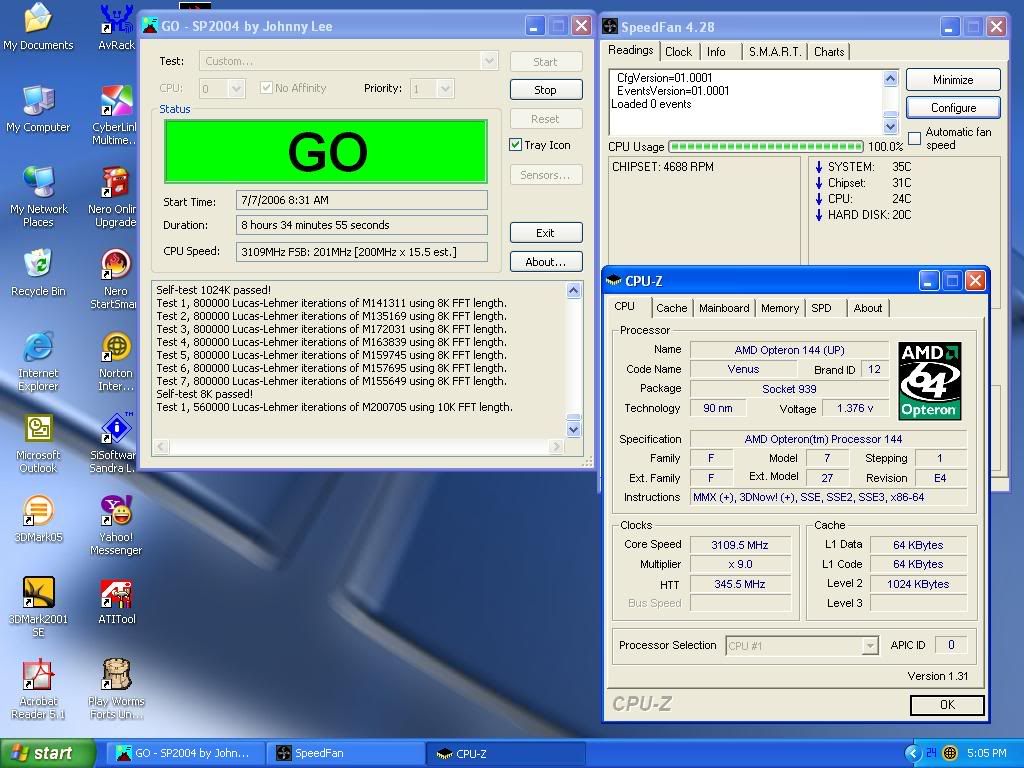The height and width of the screenshot is (768, 1024).
Task: Switch to the SP2004 taskbar button
Action: tap(186, 753)
